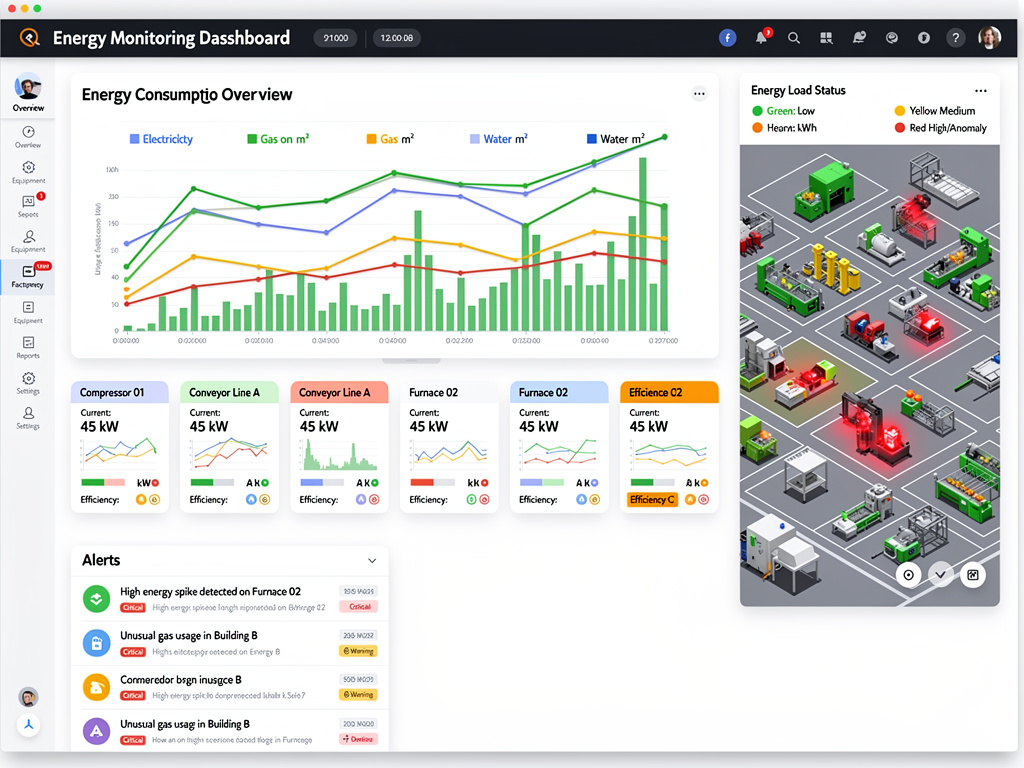Open the Energy Consumption Overview three-dot menu
This screenshot has width=1024, height=768.
tap(699, 94)
